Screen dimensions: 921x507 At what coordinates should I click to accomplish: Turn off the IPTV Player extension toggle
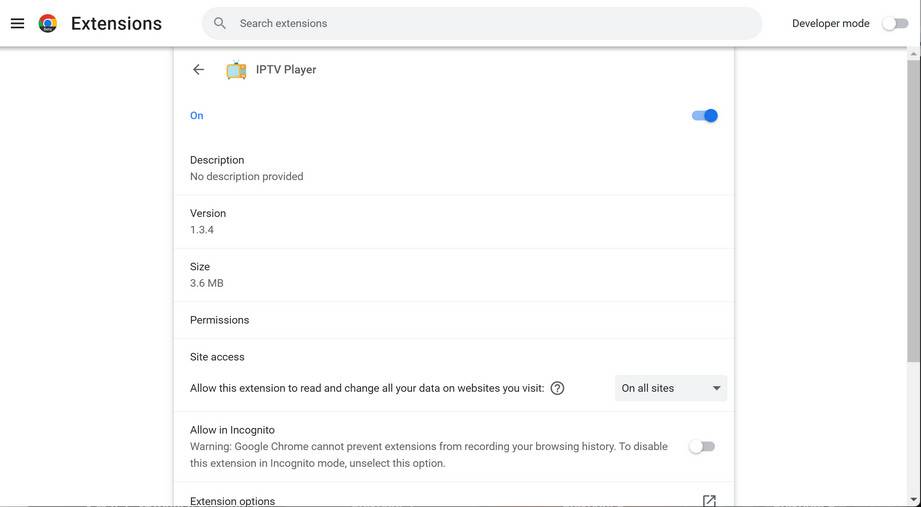click(705, 116)
